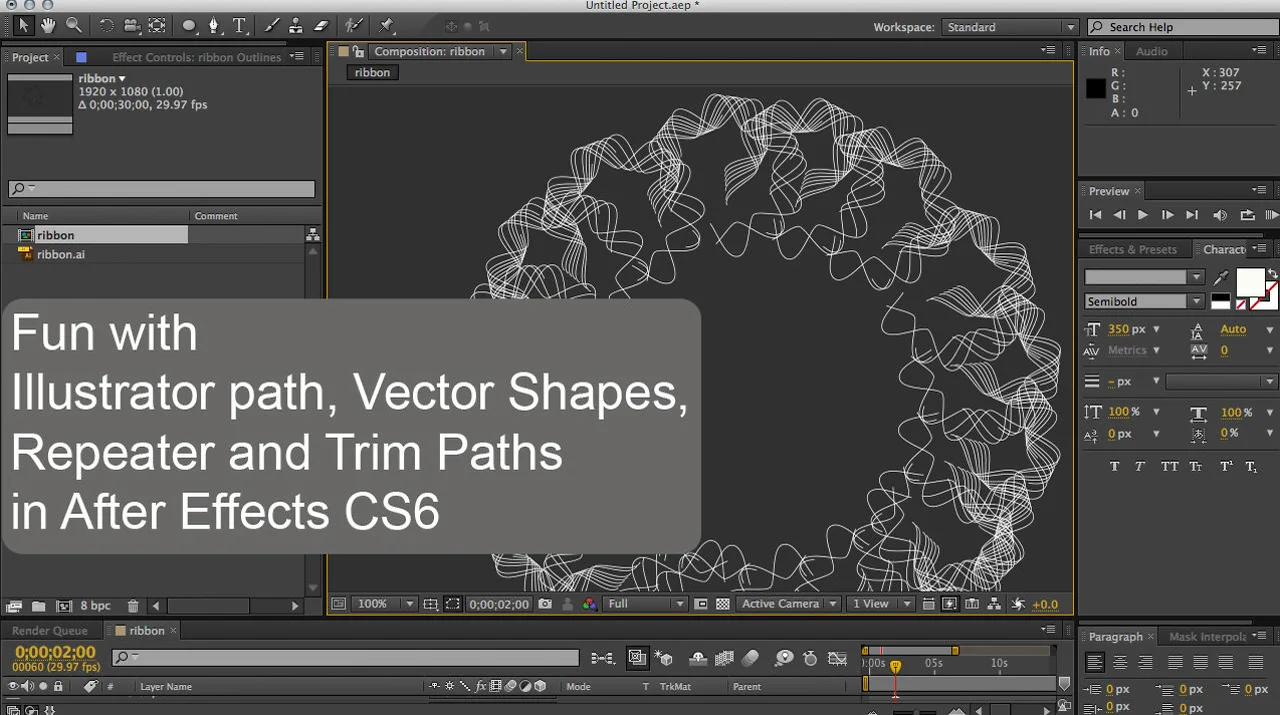Image resolution: width=1280 pixels, height=715 pixels.
Task: Click Project panel search field
Action: [x=162, y=189]
